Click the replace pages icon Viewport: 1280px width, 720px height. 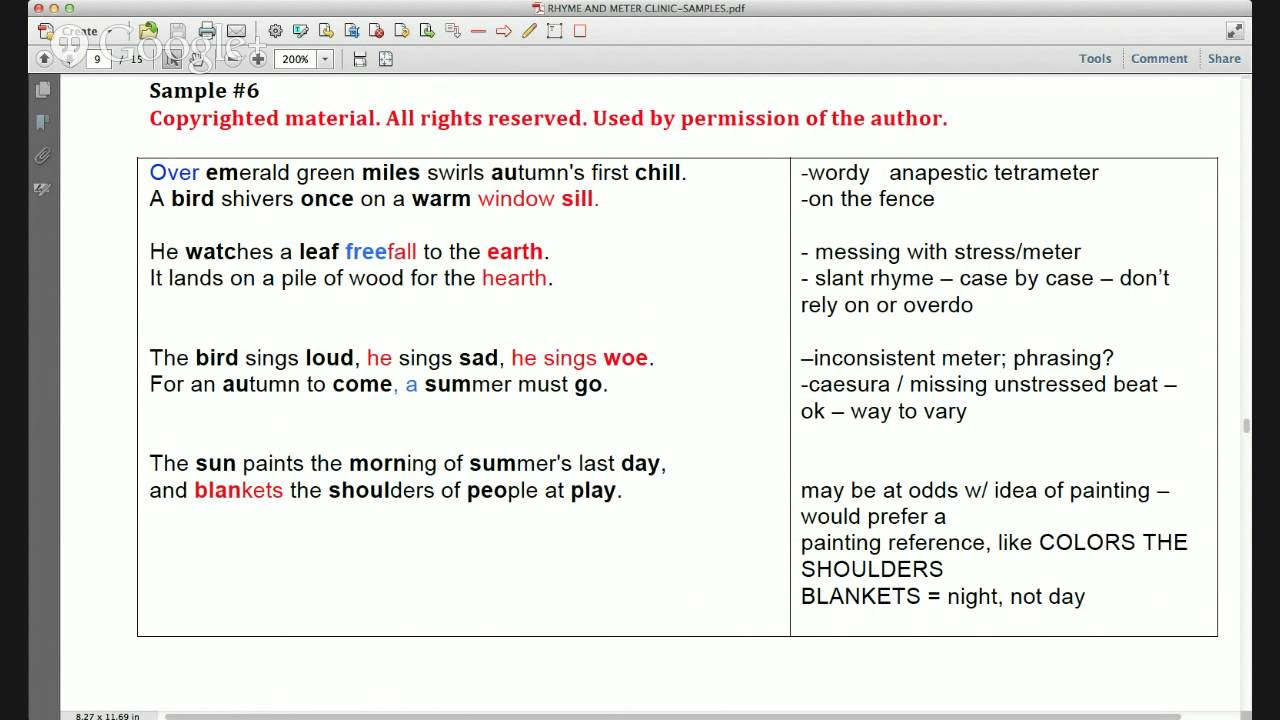351,31
